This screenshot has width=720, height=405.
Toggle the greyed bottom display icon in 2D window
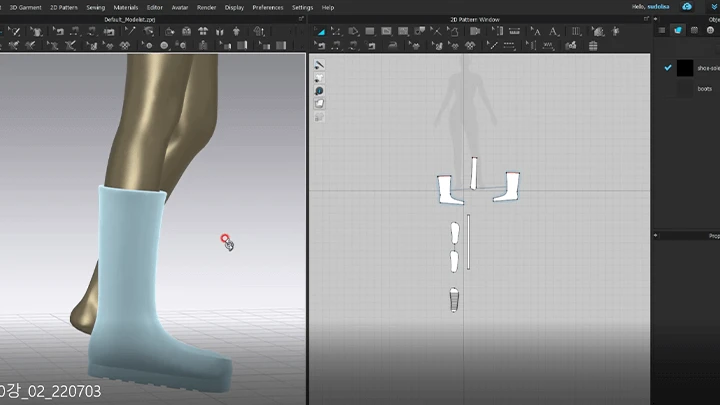coord(319,117)
